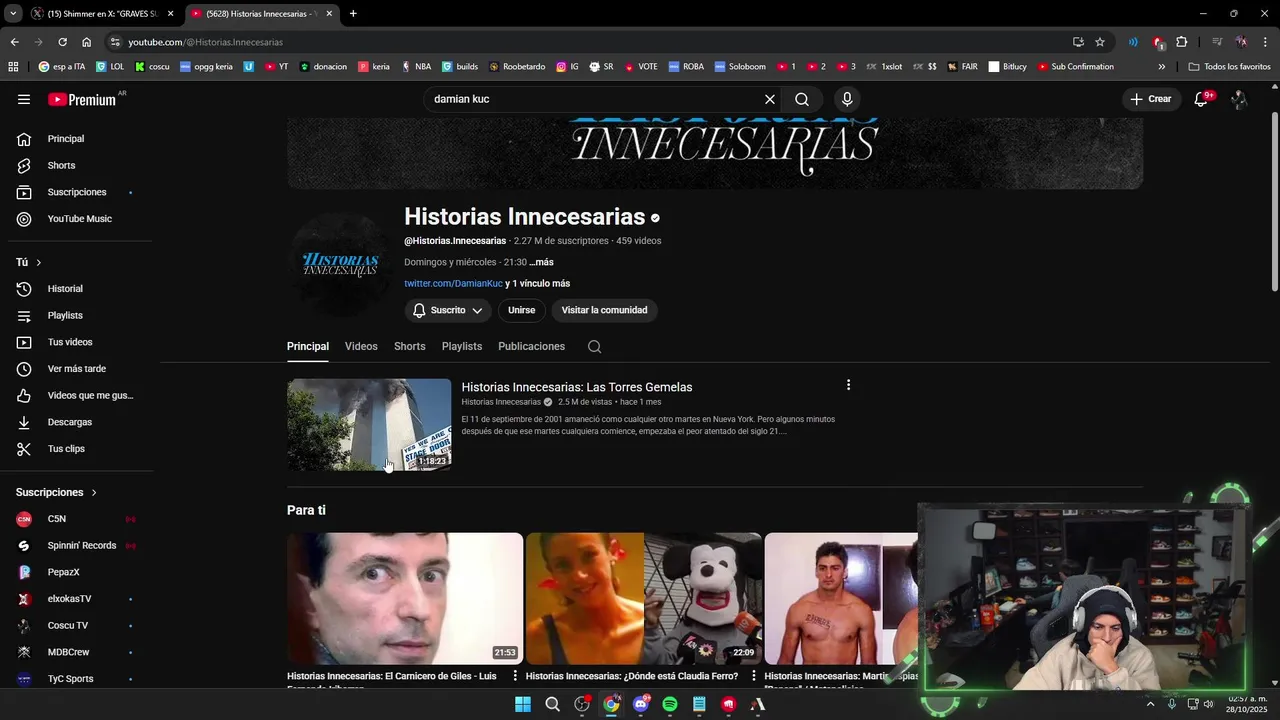Click the Crear button
Image resolution: width=1280 pixels, height=720 pixels.
1150,99
